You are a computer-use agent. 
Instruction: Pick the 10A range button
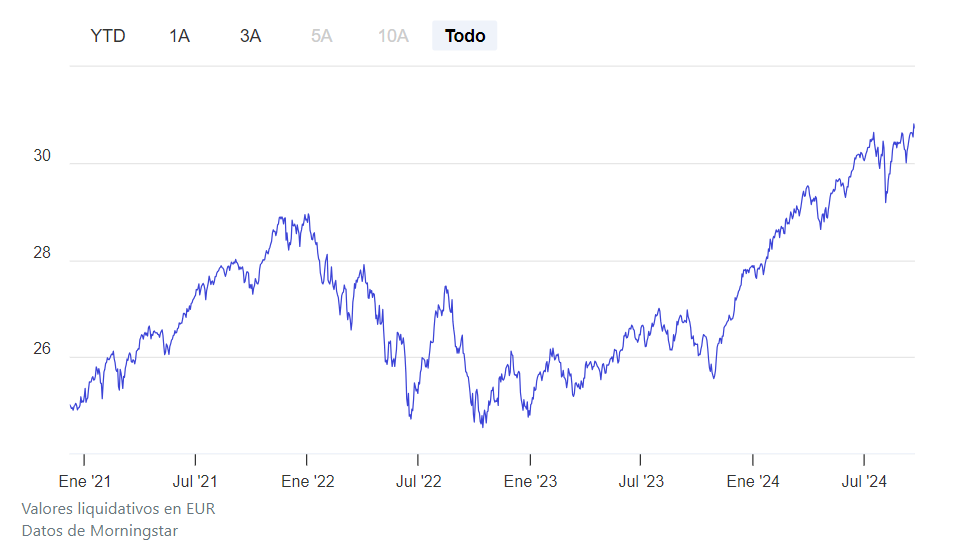click(x=393, y=36)
